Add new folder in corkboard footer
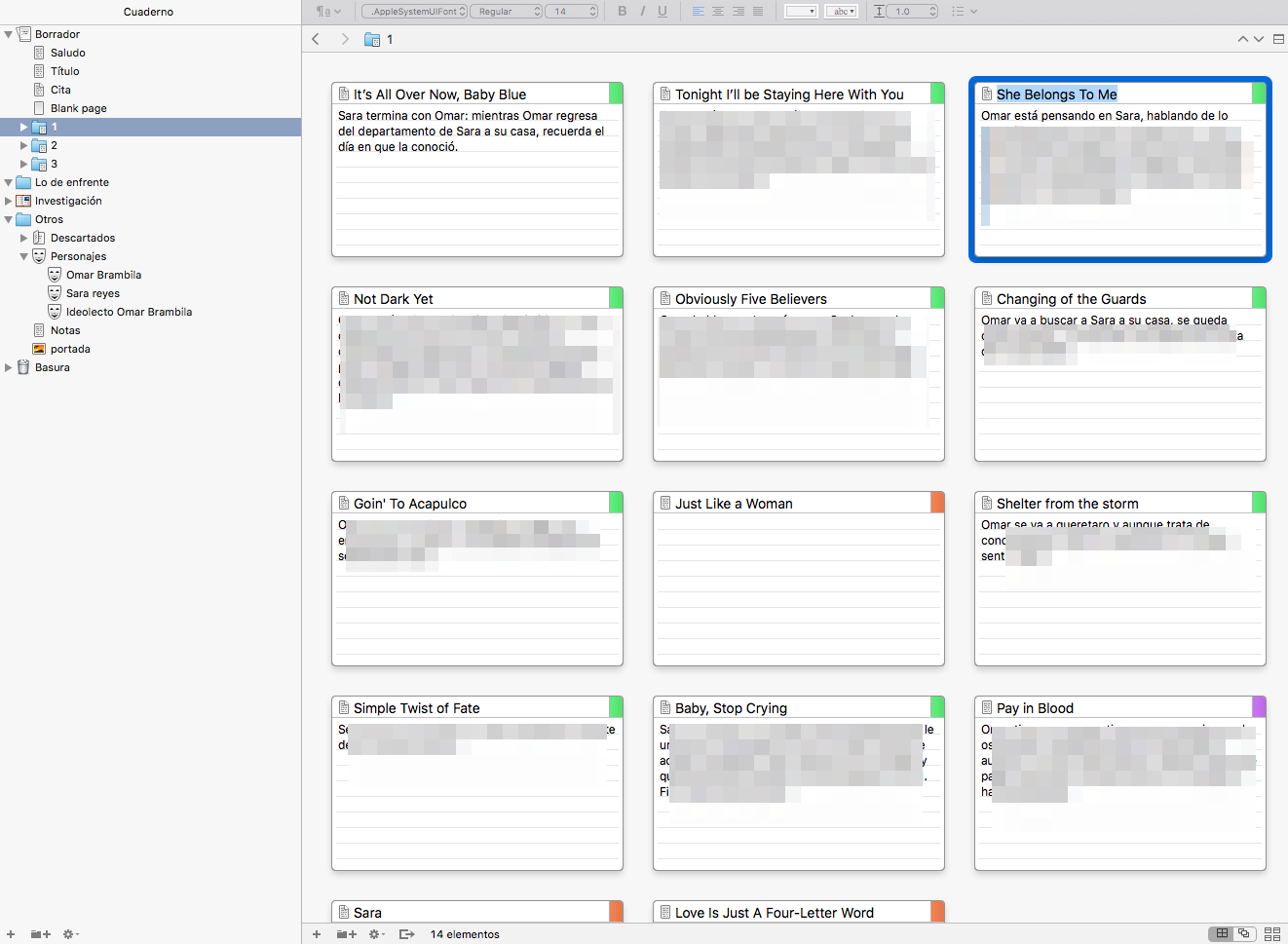1288x944 pixels. (x=346, y=933)
